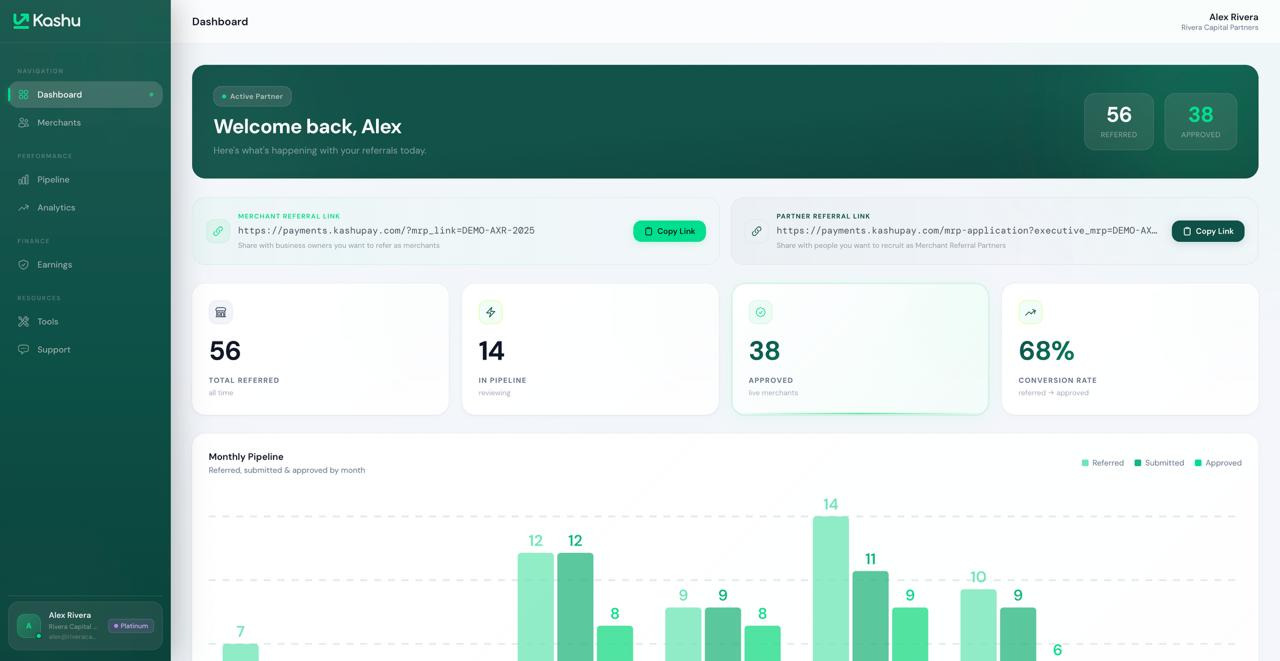Open the Conversion Rate stat card
Viewport: 1280px width, 661px height.
pos(1130,349)
